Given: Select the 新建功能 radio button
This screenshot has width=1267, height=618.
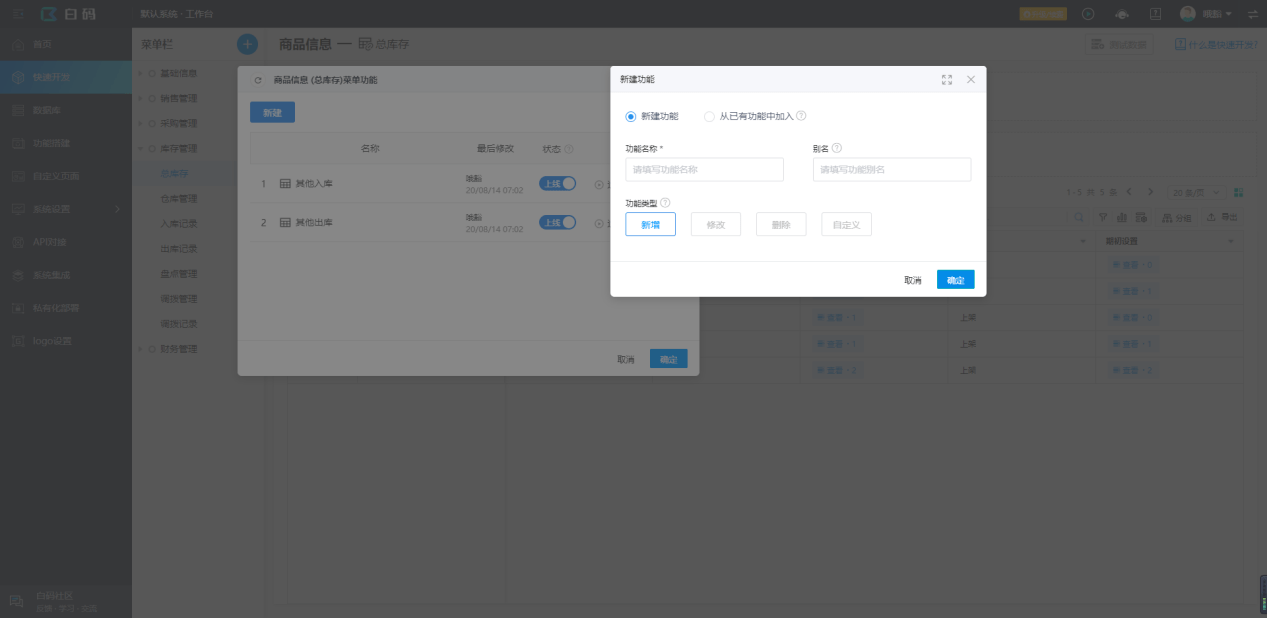Looking at the screenshot, I should [x=631, y=116].
